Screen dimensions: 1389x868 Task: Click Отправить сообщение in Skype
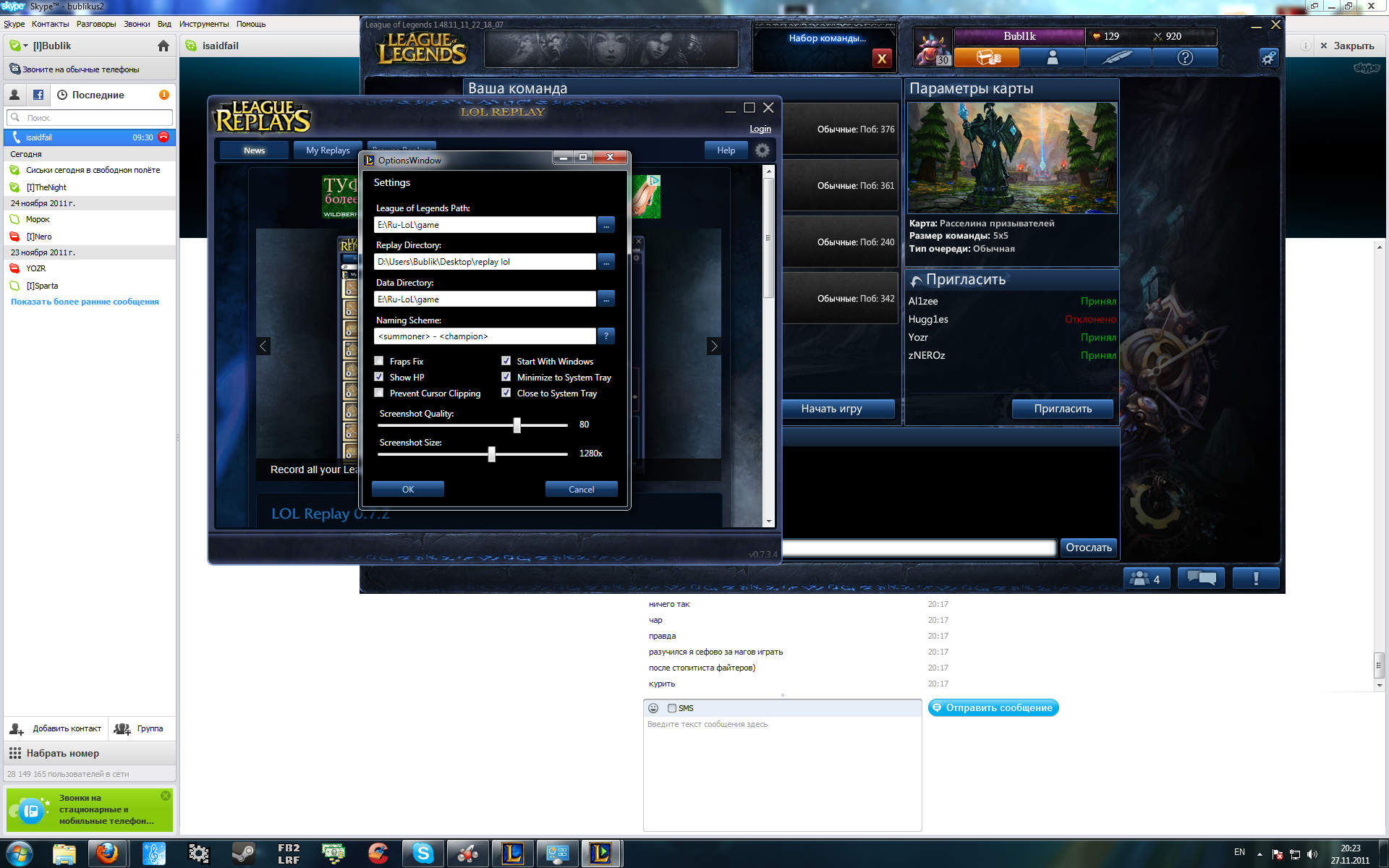(x=993, y=707)
